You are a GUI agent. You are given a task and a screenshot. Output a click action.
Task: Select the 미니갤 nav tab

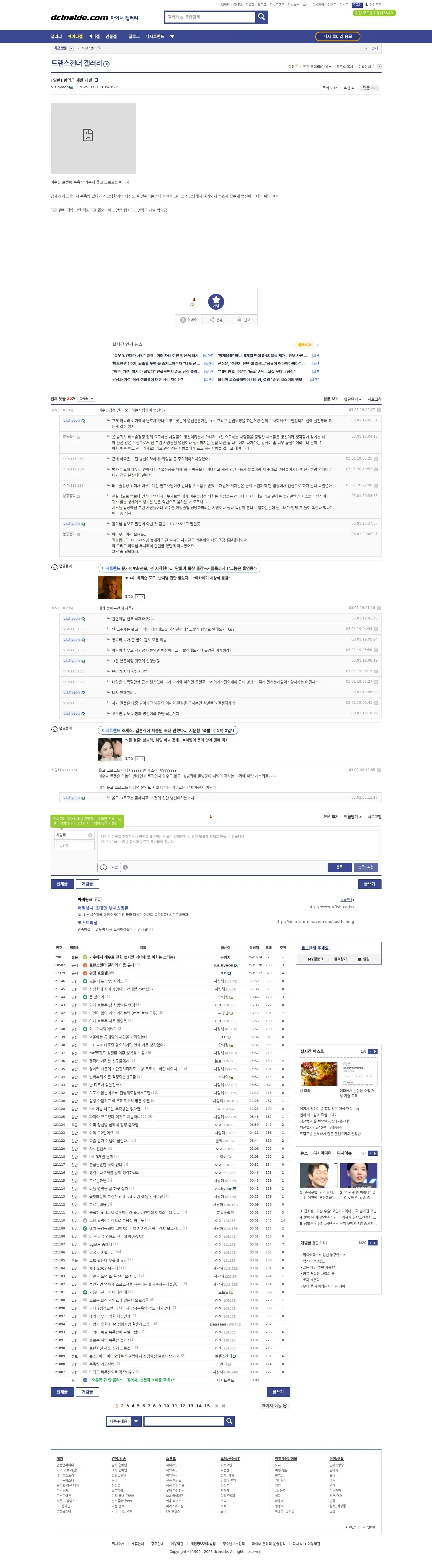click(x=94, y=36)
